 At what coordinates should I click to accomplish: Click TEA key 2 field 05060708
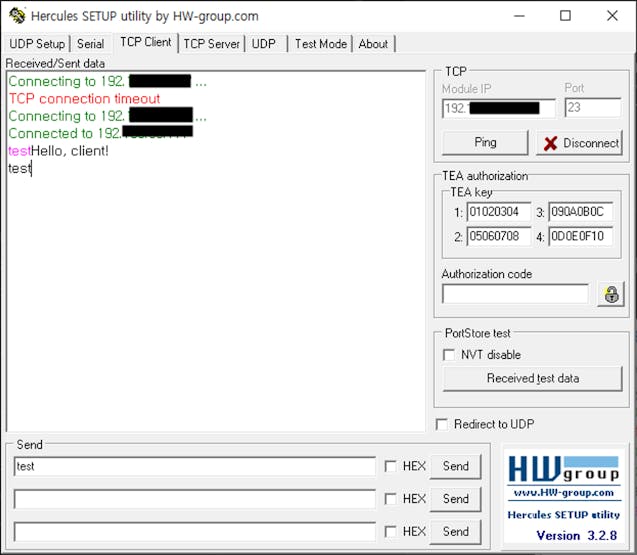pyautogui.click(x=499, y=236)
